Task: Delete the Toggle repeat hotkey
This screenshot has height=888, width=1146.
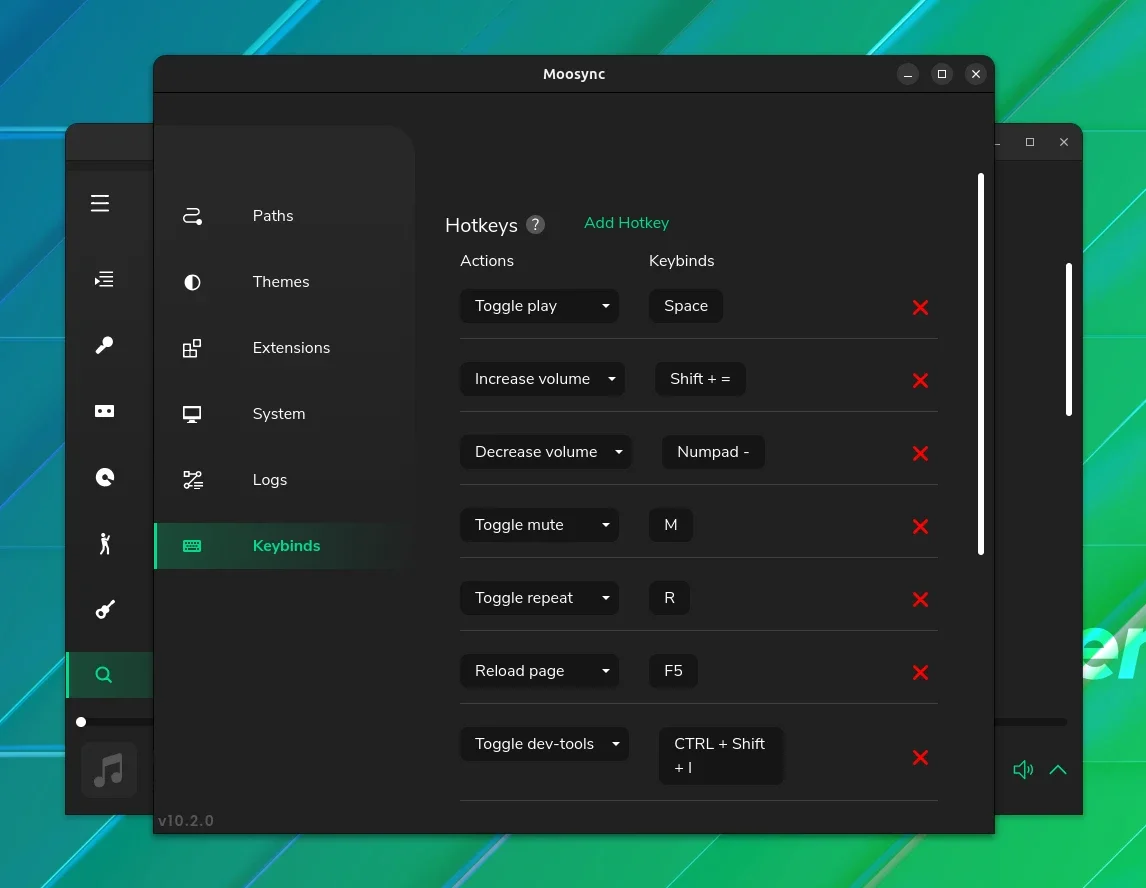Action: pos(920,600)
